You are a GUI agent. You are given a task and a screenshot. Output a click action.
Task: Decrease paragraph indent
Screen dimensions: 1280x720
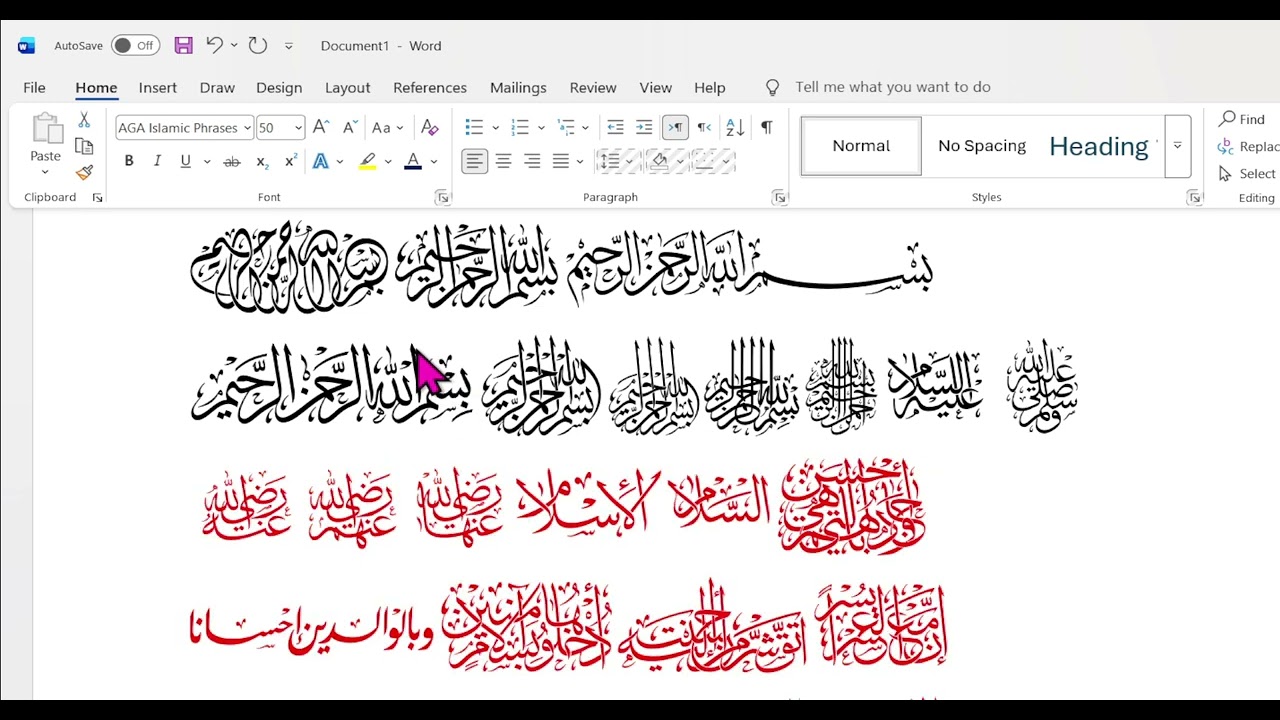point(615,127)
